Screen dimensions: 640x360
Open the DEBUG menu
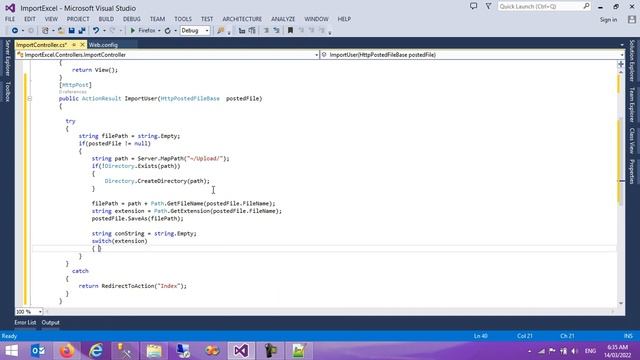coord(131,19)
